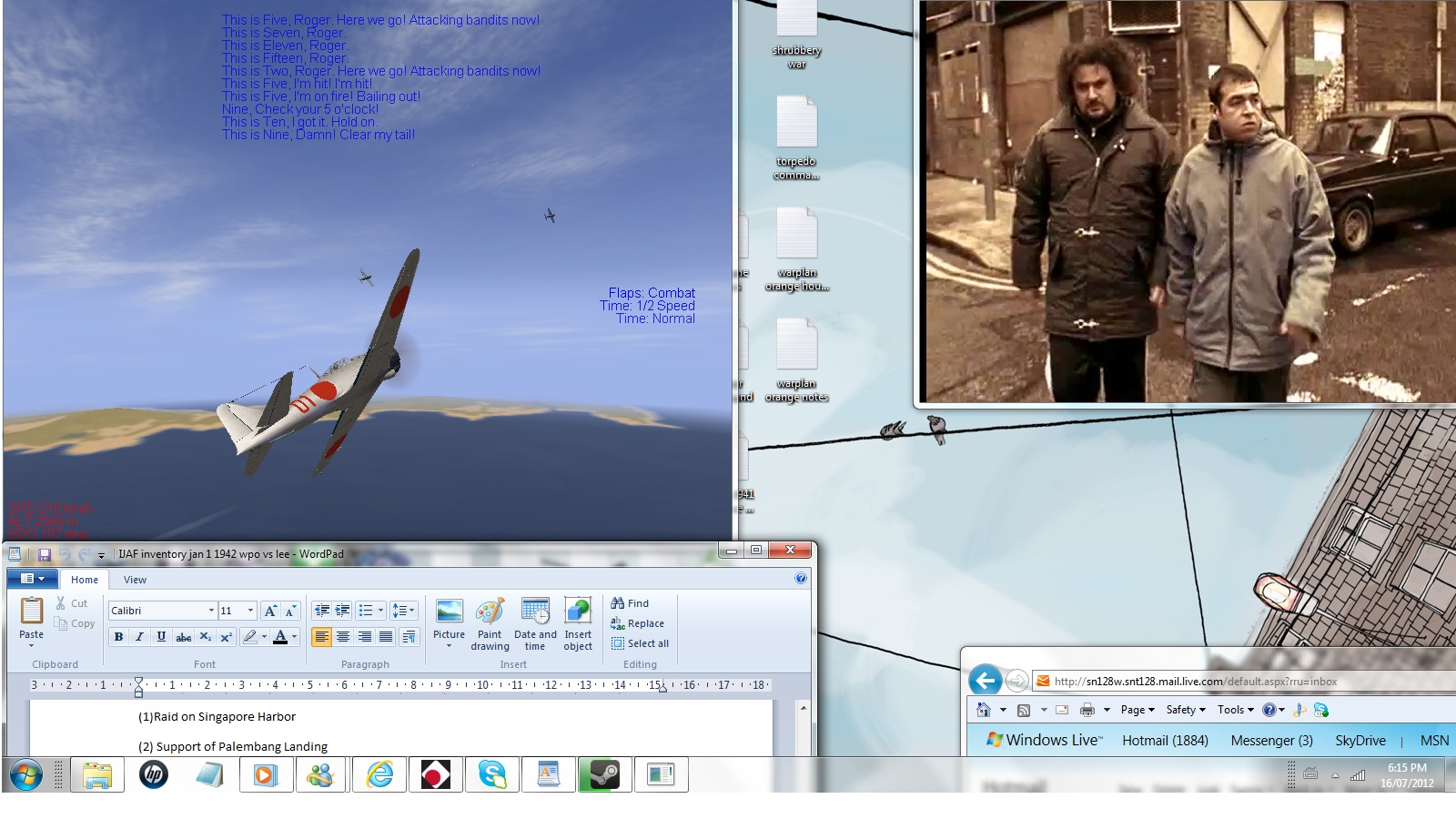Viewport: 1456px width, 819px height.
Task: Click the Internet Explorer address bar URL
Action: (x=1196, y=681)
